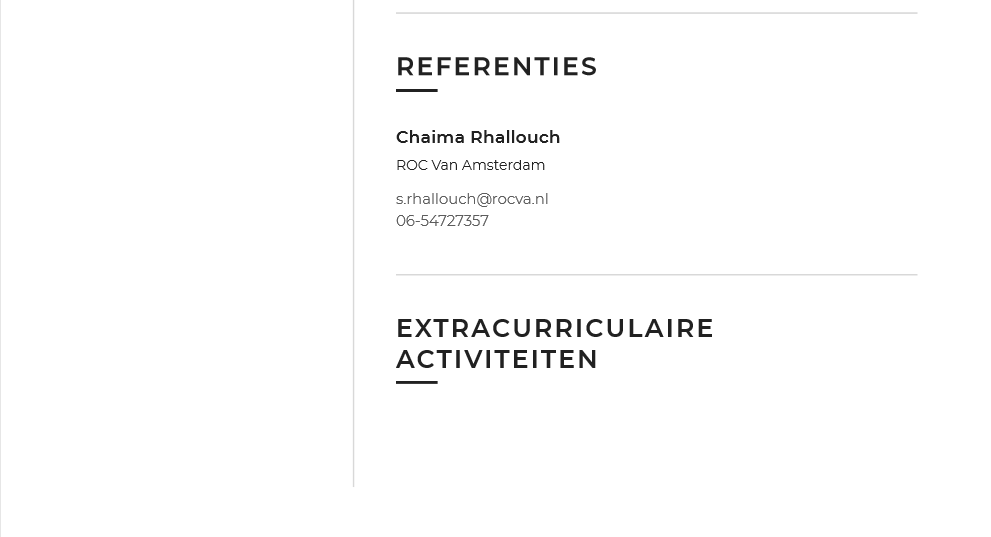Click the horizontal divider below the phone number
991x537 pixels.
657,275
